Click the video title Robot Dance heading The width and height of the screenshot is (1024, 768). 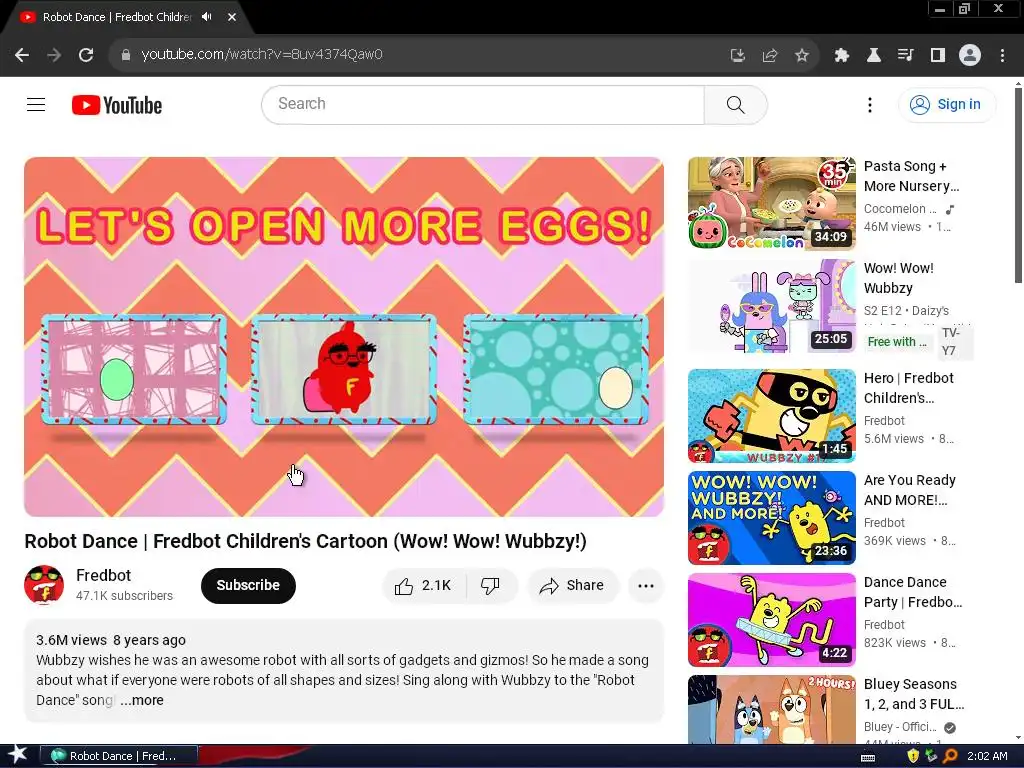tap(305, 541)
